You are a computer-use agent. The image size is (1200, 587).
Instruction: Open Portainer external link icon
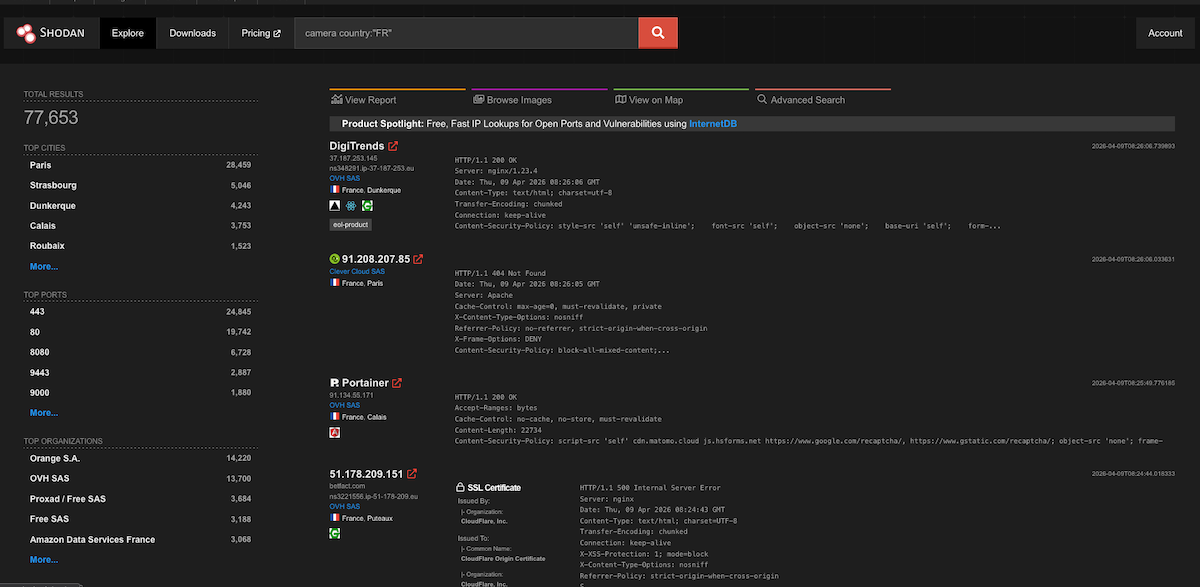coord(397,383)
